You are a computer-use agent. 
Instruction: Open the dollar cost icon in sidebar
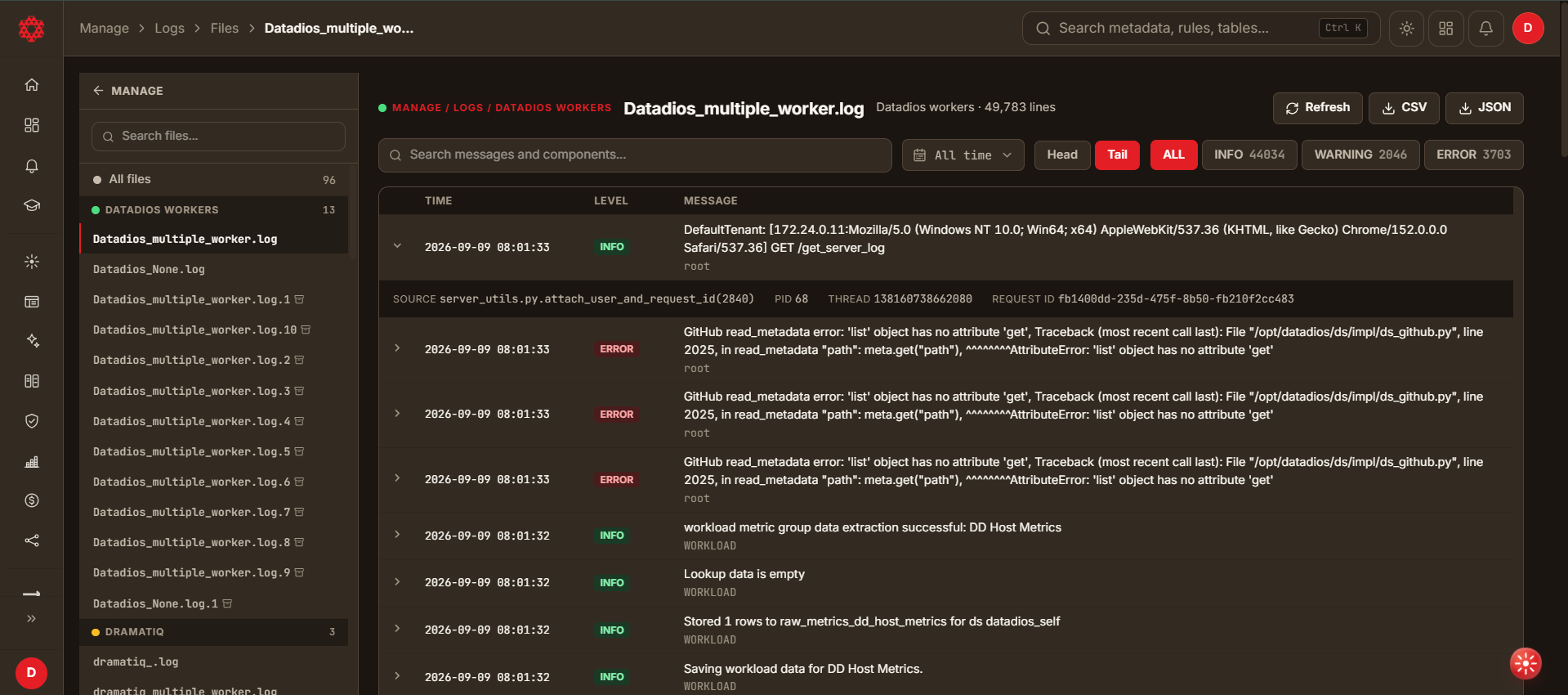pos(32,500)
